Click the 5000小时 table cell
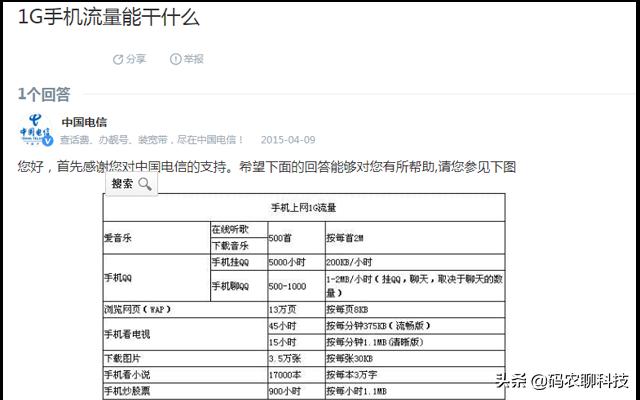This screenshot has height=400, width=640. (x=296, y=262)
